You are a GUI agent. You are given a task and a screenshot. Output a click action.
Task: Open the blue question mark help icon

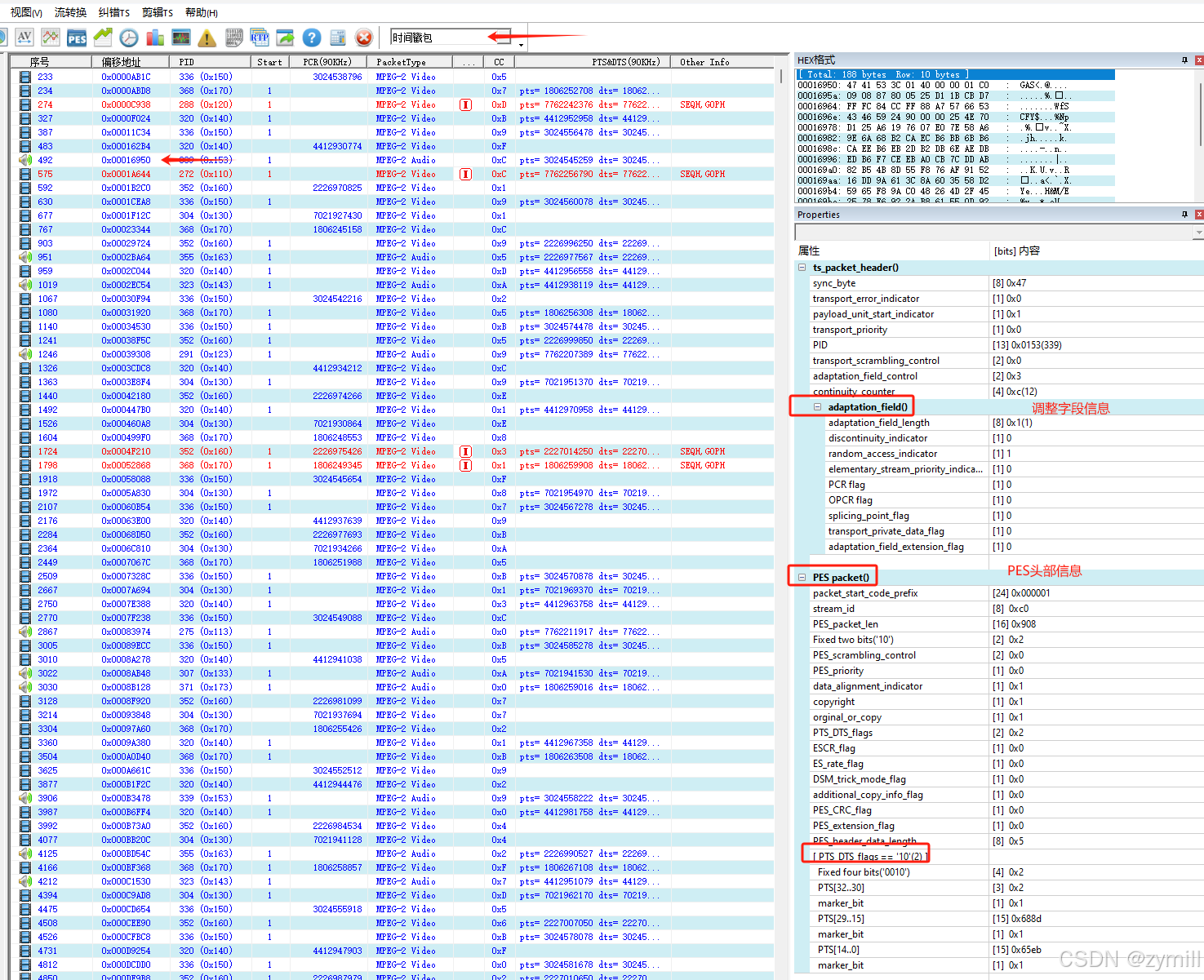point(312,38)
